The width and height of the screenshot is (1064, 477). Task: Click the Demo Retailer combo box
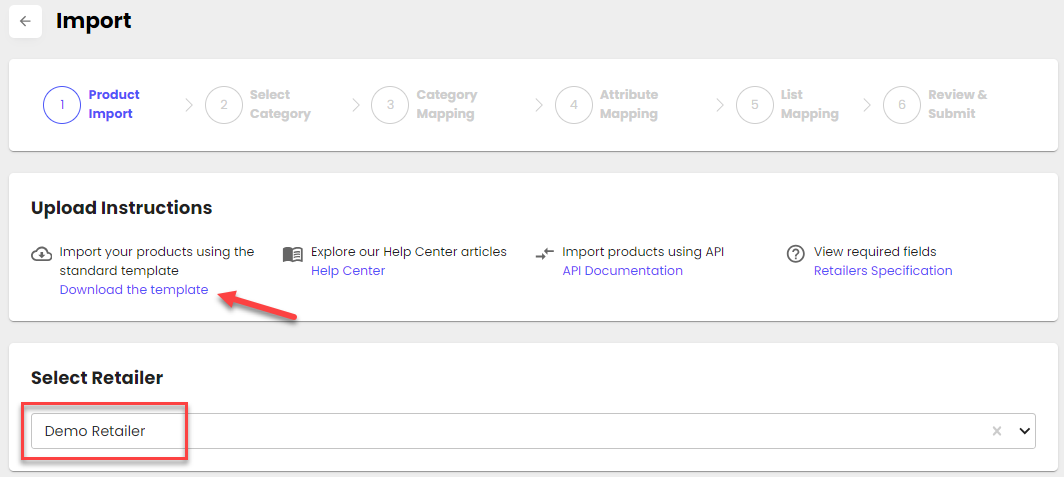click(x=500, y=431)
